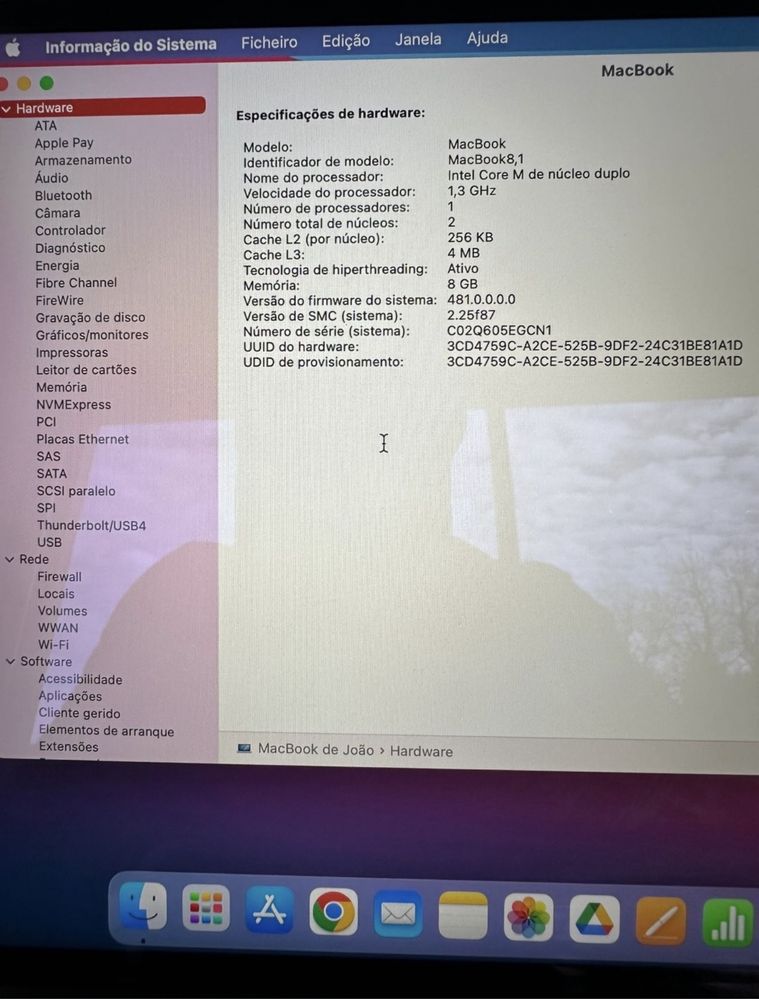This screenshot has width=759, height=999.
Task: Select SAS in the sidebar
Action: pyautogui.click(x=48, y=456)
